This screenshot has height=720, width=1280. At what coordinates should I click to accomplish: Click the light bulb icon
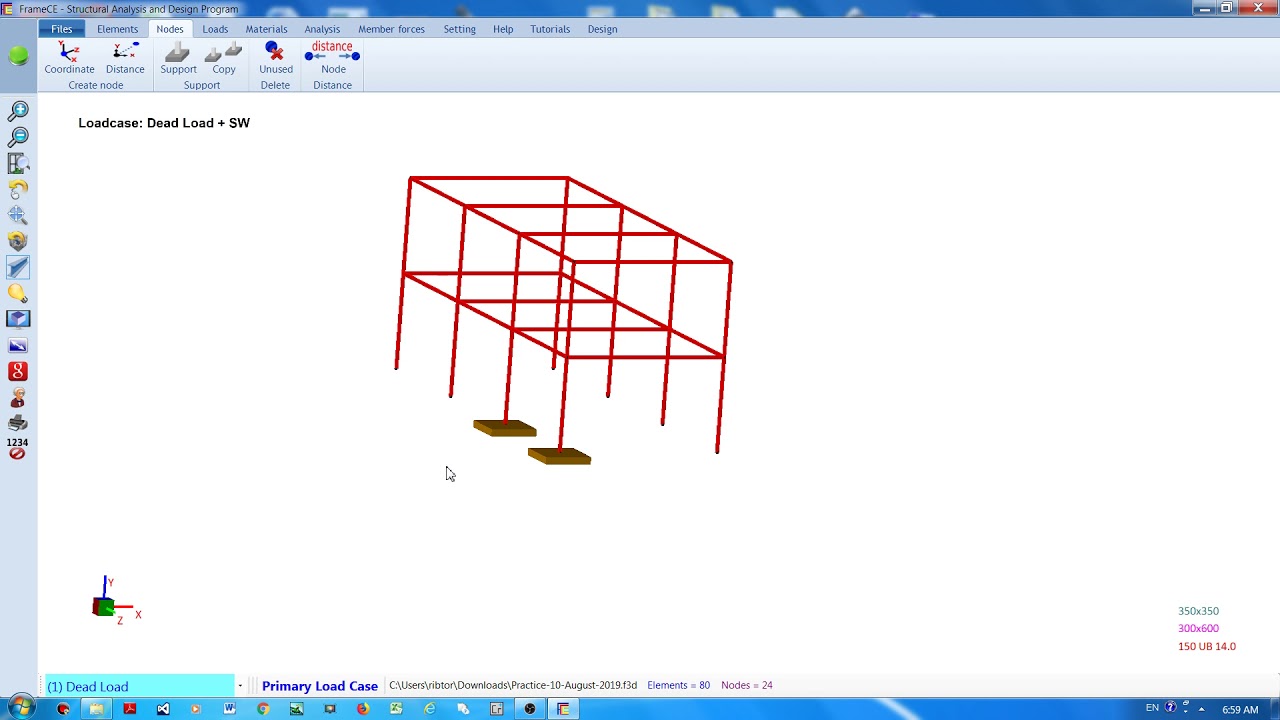[x=18, y=293]
